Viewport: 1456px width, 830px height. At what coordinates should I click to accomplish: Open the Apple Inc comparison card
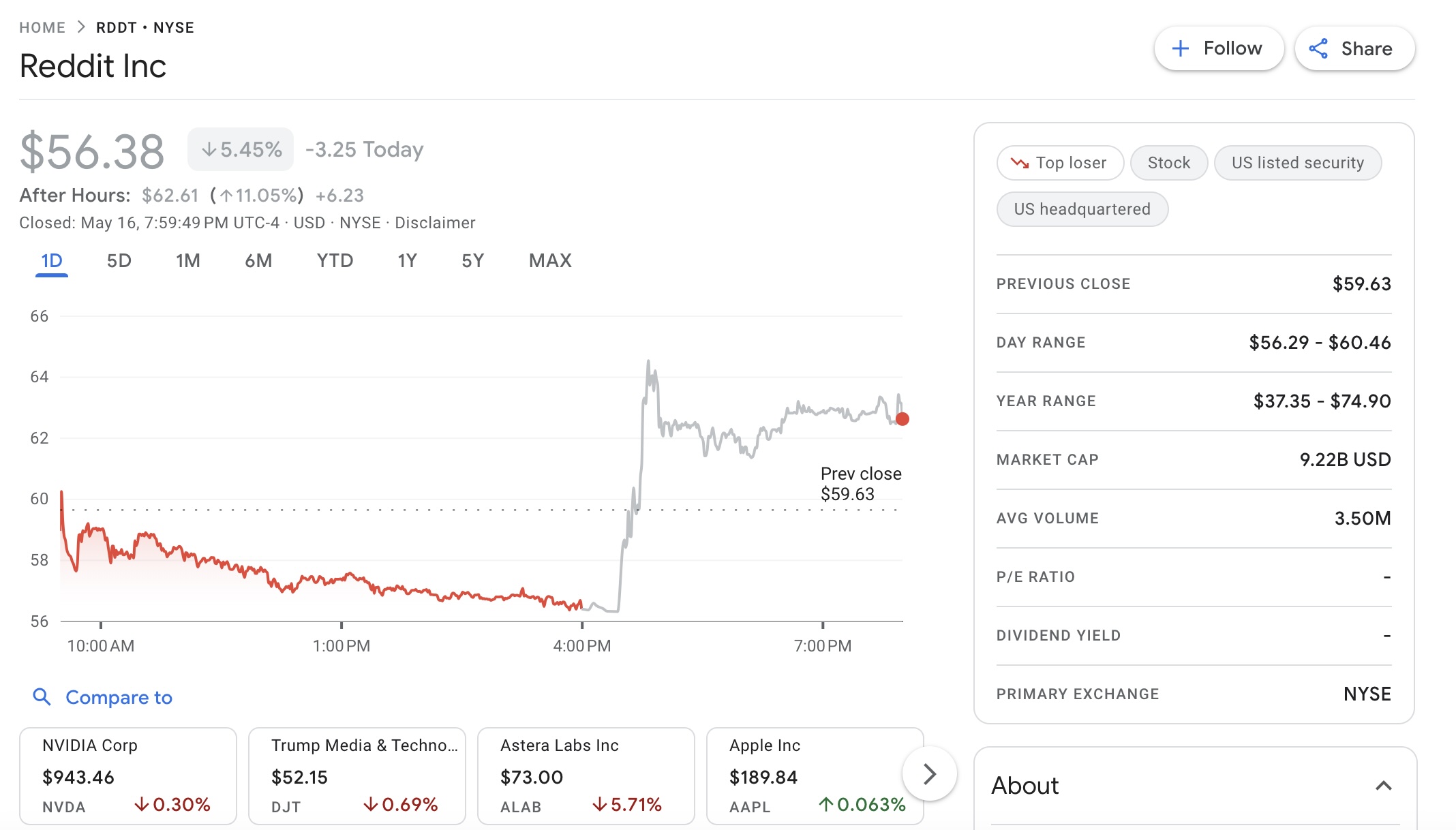pyautogui.click(x=815, y=775)
